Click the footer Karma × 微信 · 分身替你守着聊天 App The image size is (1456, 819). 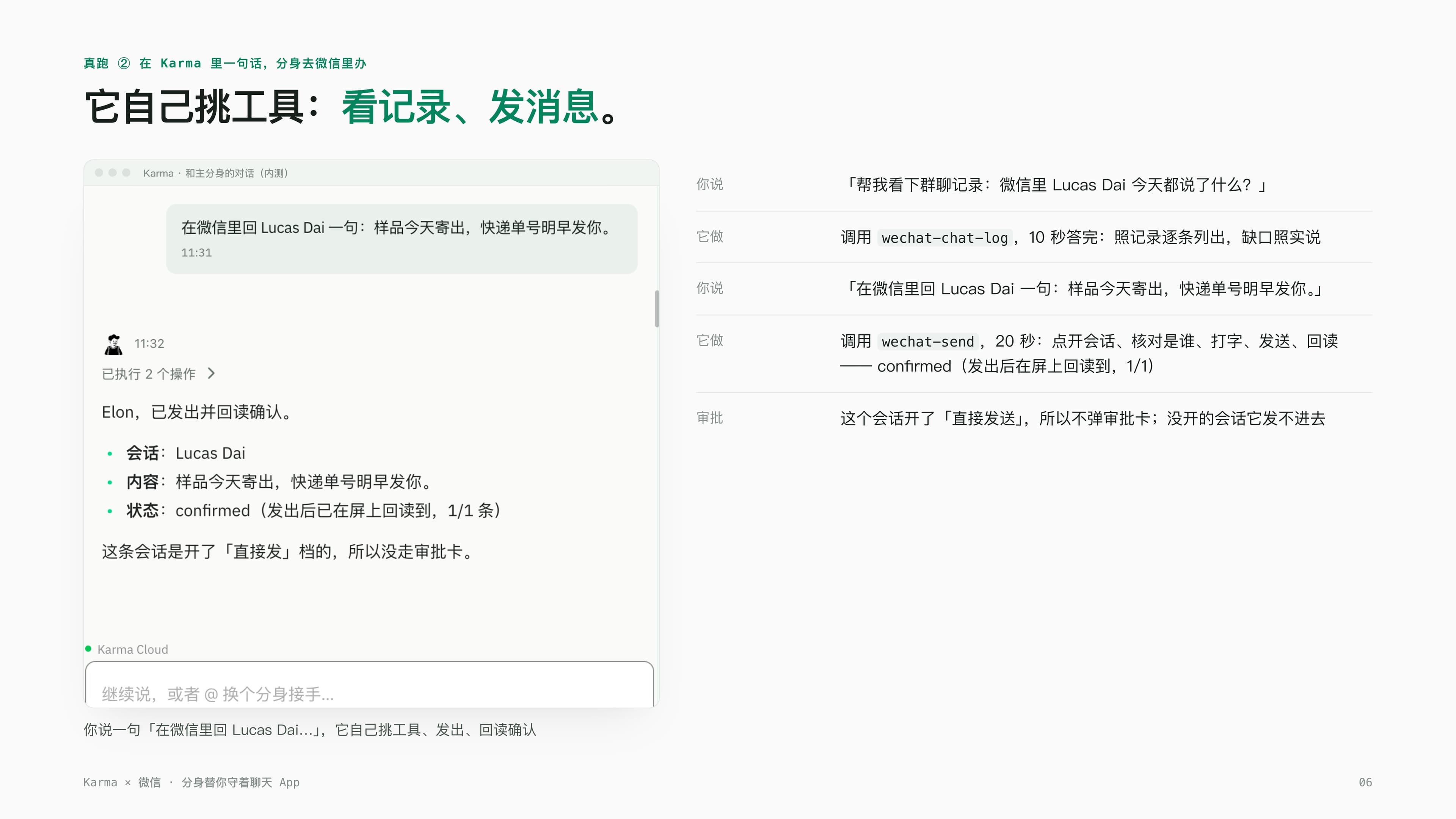pyautogui.click(x=191, y=782)
